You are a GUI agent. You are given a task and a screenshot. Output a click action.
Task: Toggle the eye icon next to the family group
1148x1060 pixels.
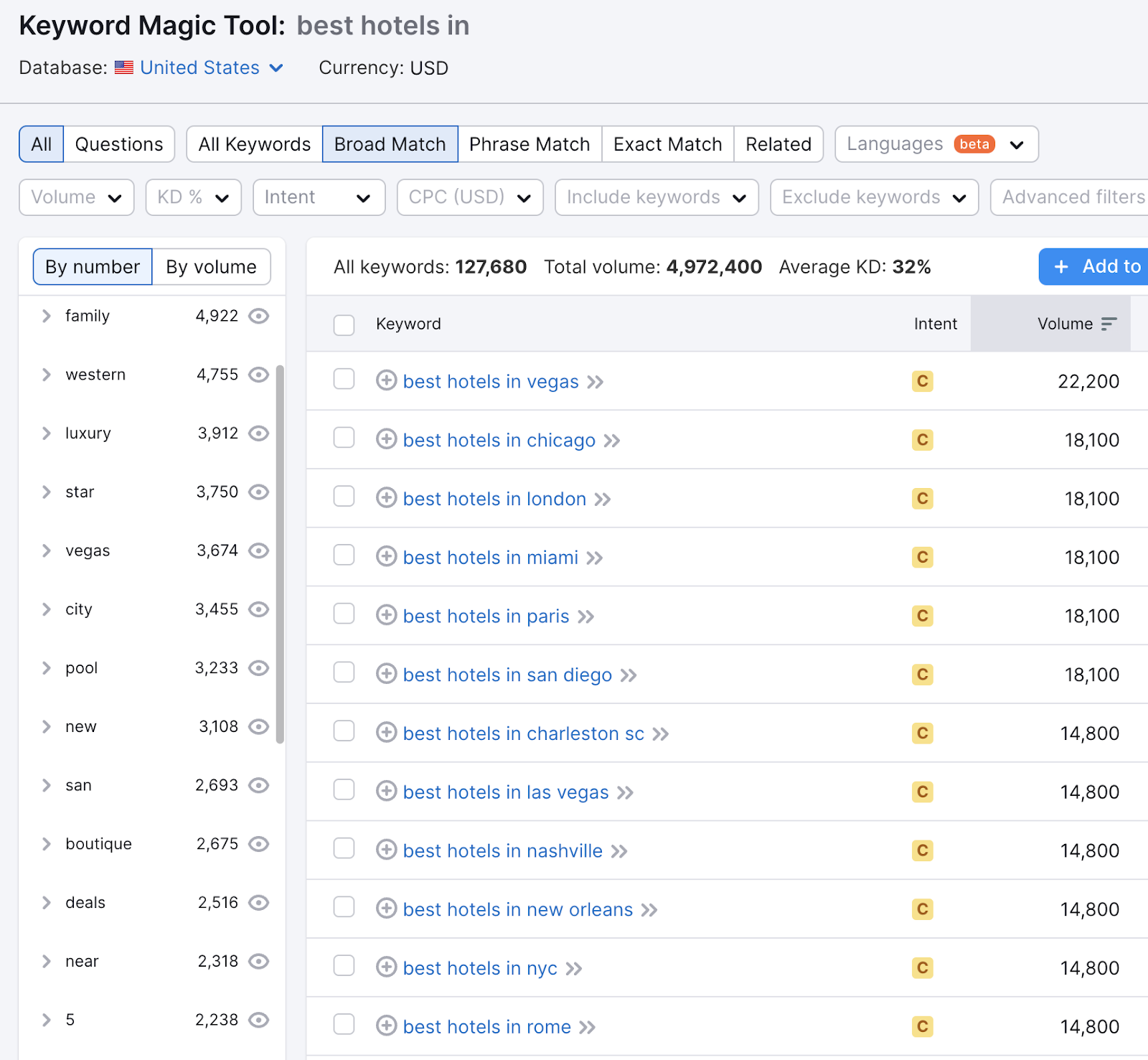[259, 316]
